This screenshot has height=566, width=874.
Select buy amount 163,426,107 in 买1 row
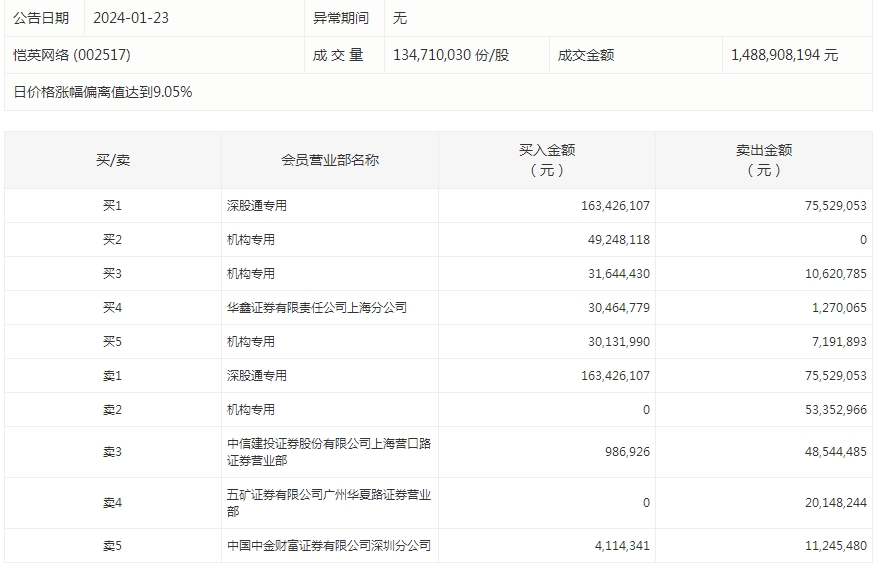[615, 206]
